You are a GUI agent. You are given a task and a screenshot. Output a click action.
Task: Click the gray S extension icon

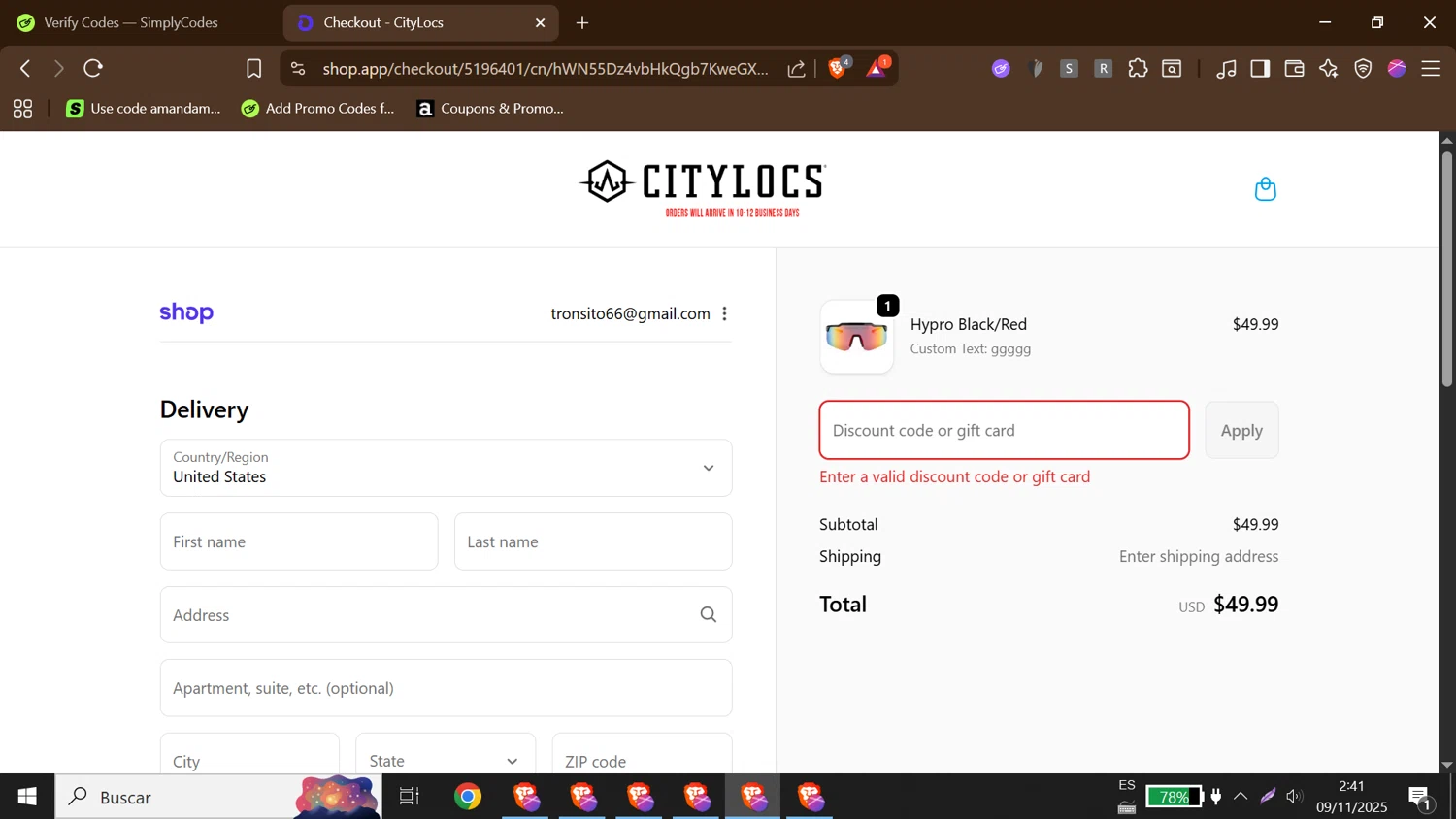[x=1069, y=68]
